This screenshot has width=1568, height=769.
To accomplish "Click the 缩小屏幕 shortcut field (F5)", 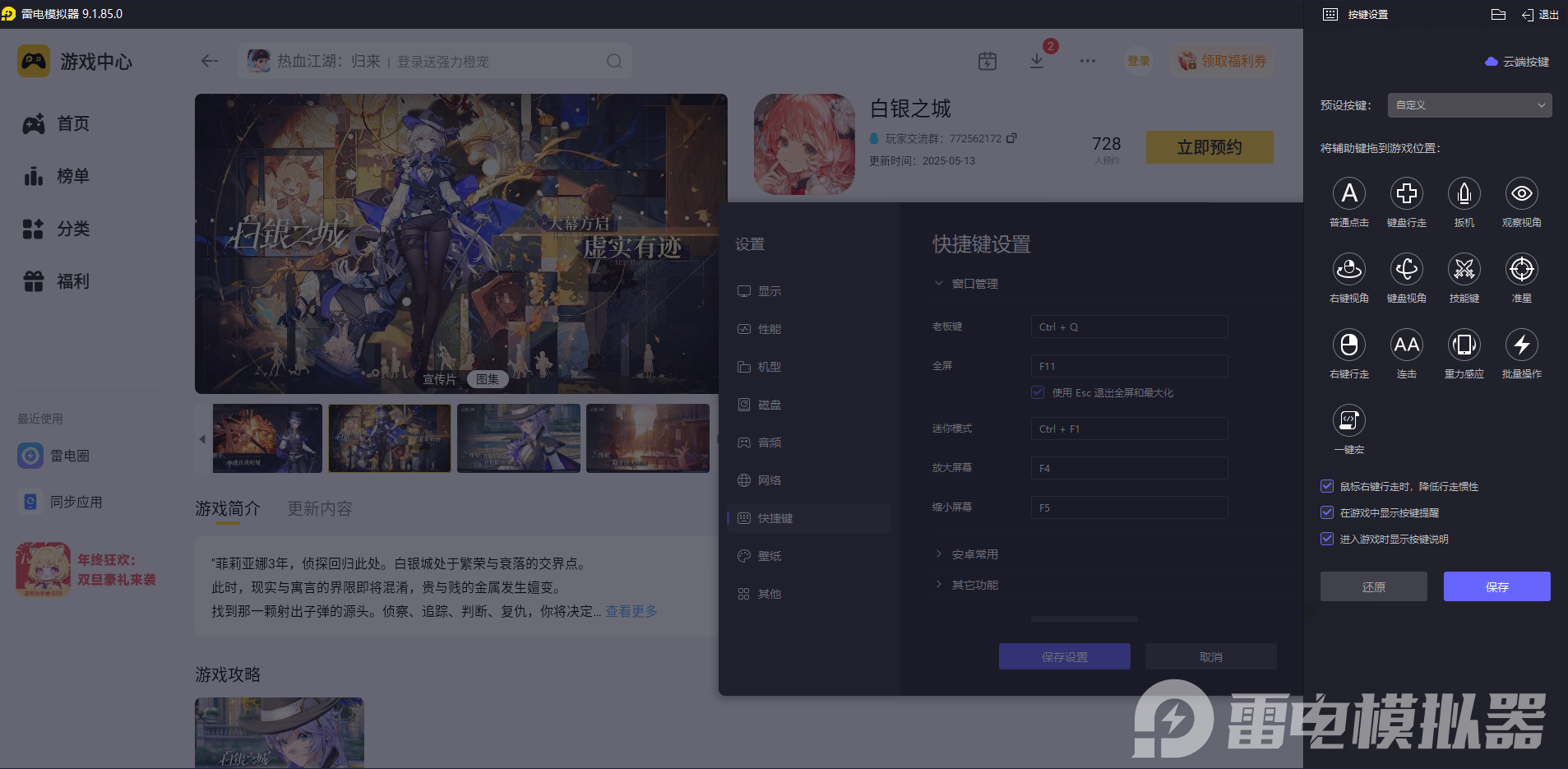I will click(x=1129, y=507).
